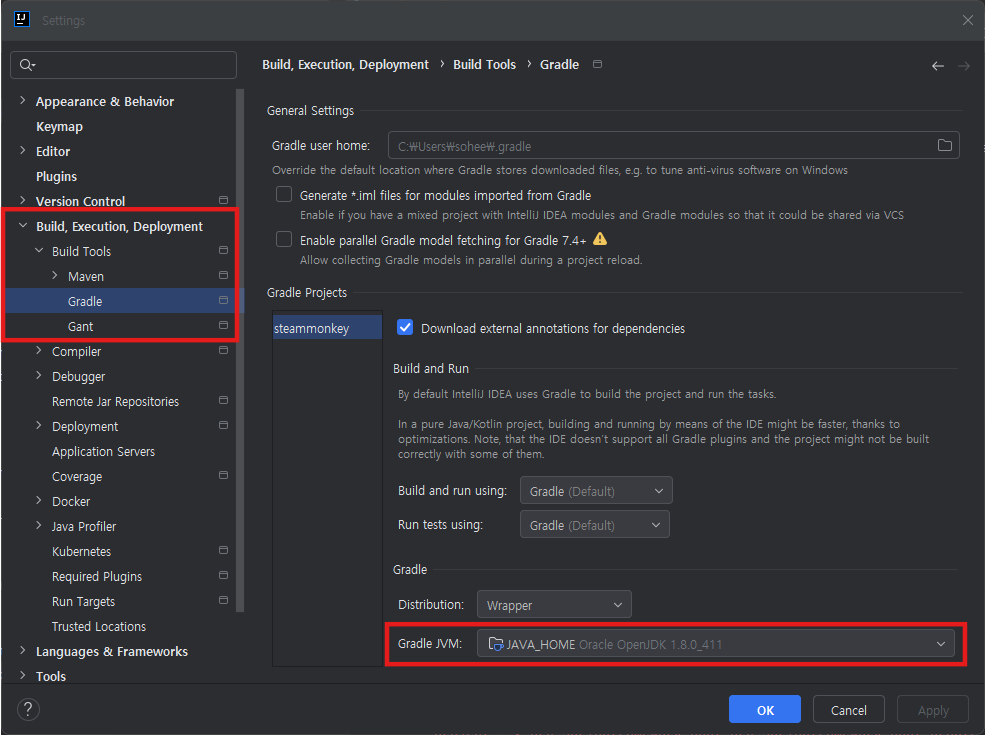Go back using the left arrow

click(x=937, y=65)
